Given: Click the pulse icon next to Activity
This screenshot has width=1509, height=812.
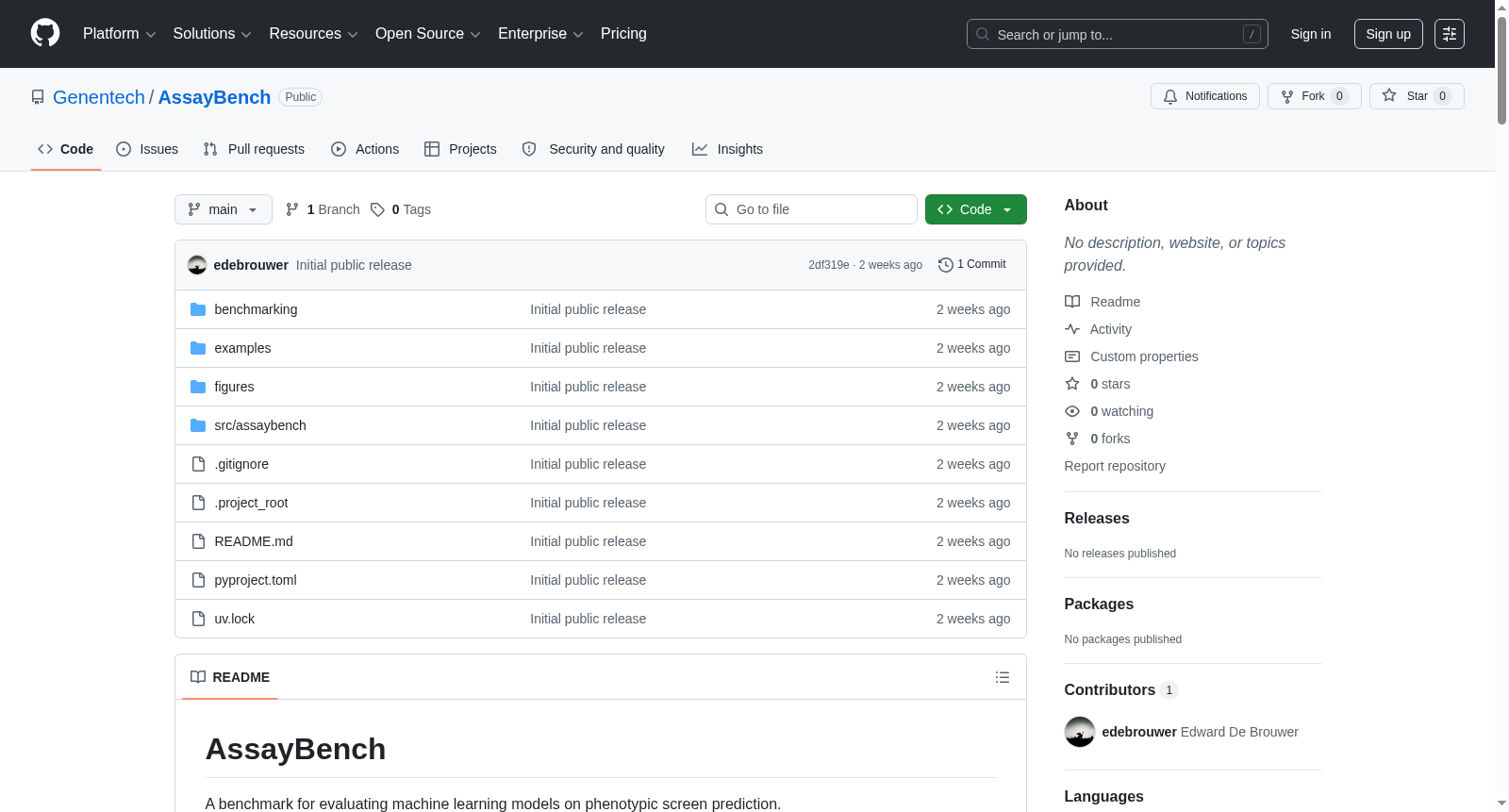Looking at the screenshot, I should pyautogui.click(x=1072, y=329).
